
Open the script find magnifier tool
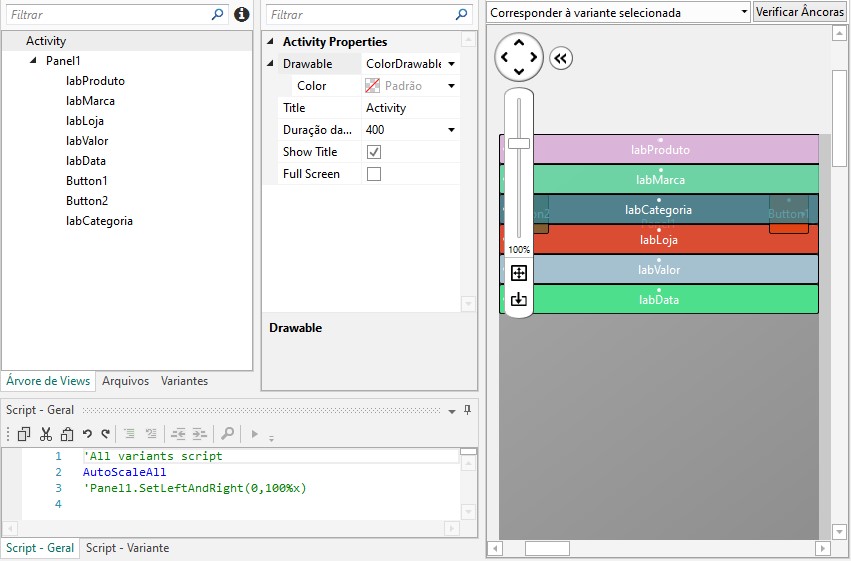point(227,434)
